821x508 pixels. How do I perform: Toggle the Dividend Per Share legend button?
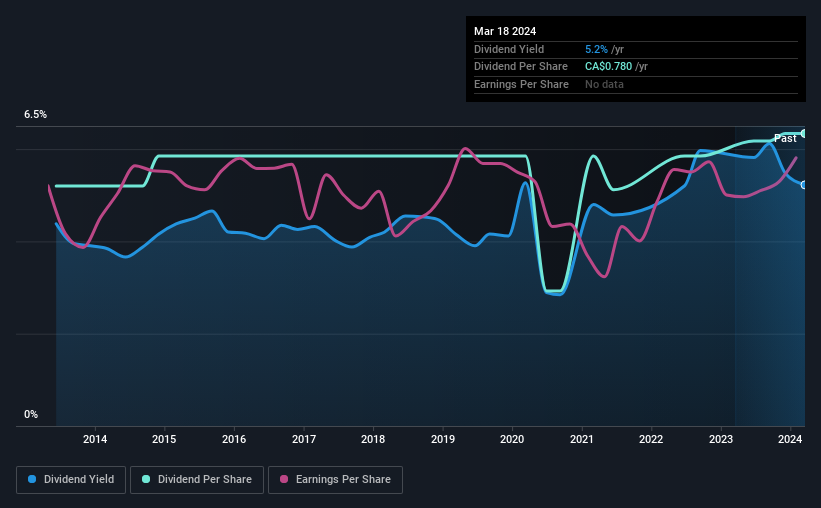tap(197, 480)
